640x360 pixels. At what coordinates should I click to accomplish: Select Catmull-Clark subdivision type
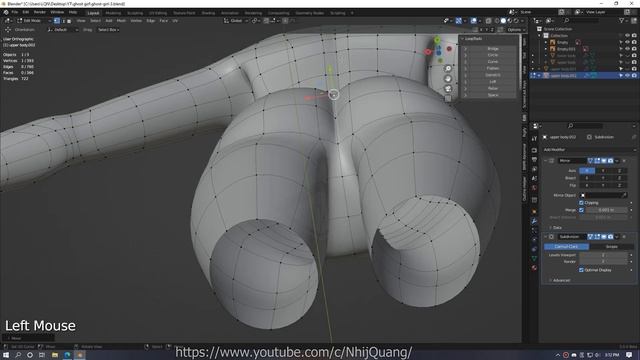coord(566,247)
